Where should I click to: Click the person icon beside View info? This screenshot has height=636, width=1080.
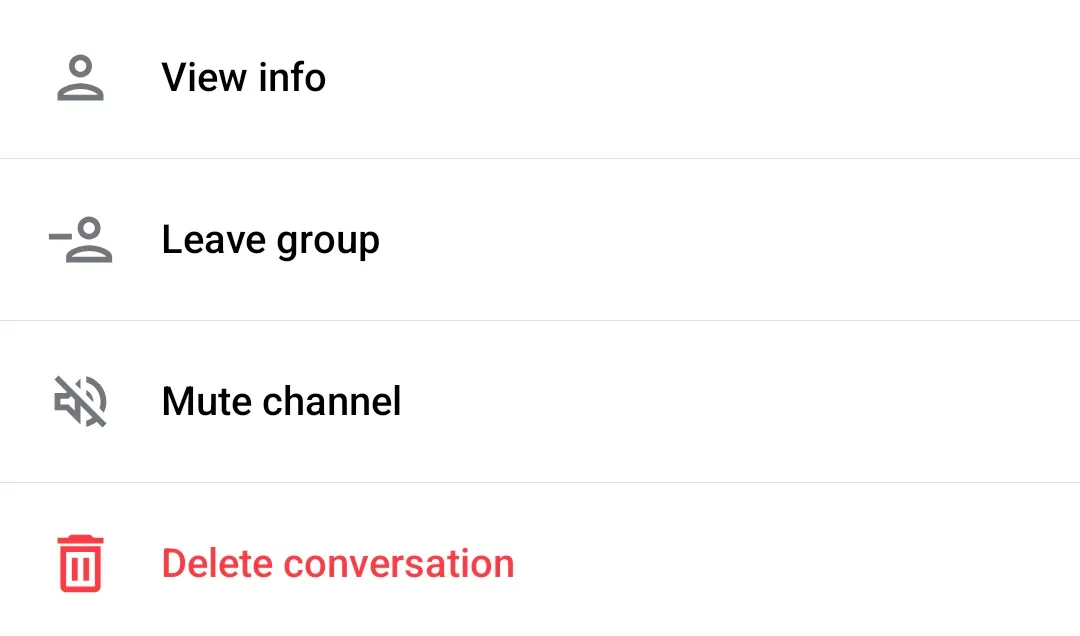tap(81, 78)
